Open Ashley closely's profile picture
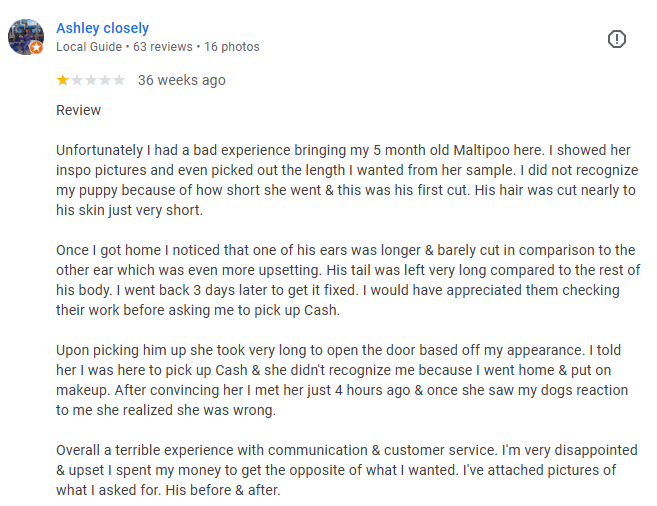Screen dimensions: 657x506 (x=25, y=36)
